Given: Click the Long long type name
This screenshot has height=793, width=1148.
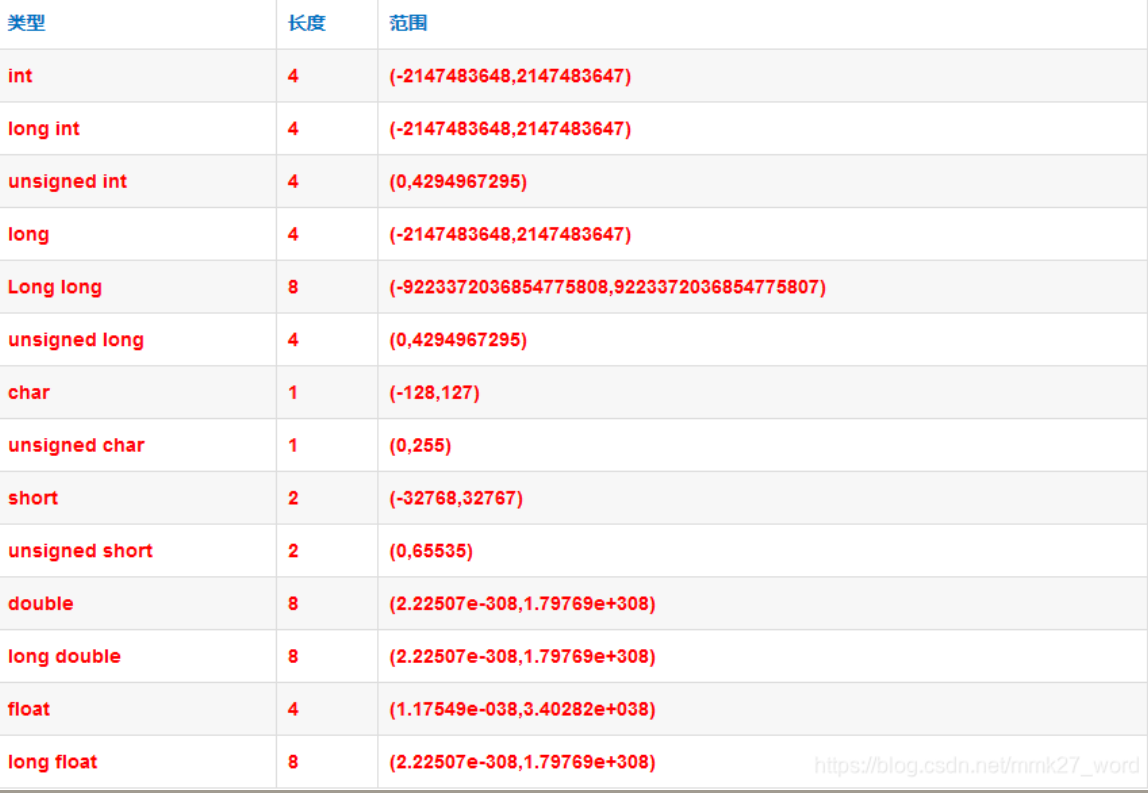Looking at the screenshot, I should (55, 287).
